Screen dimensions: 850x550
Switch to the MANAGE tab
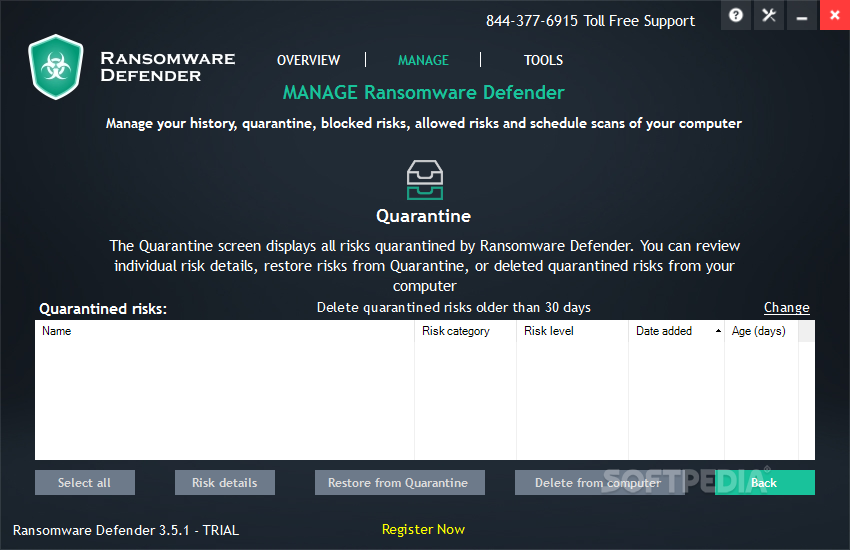tap(423, 60)
